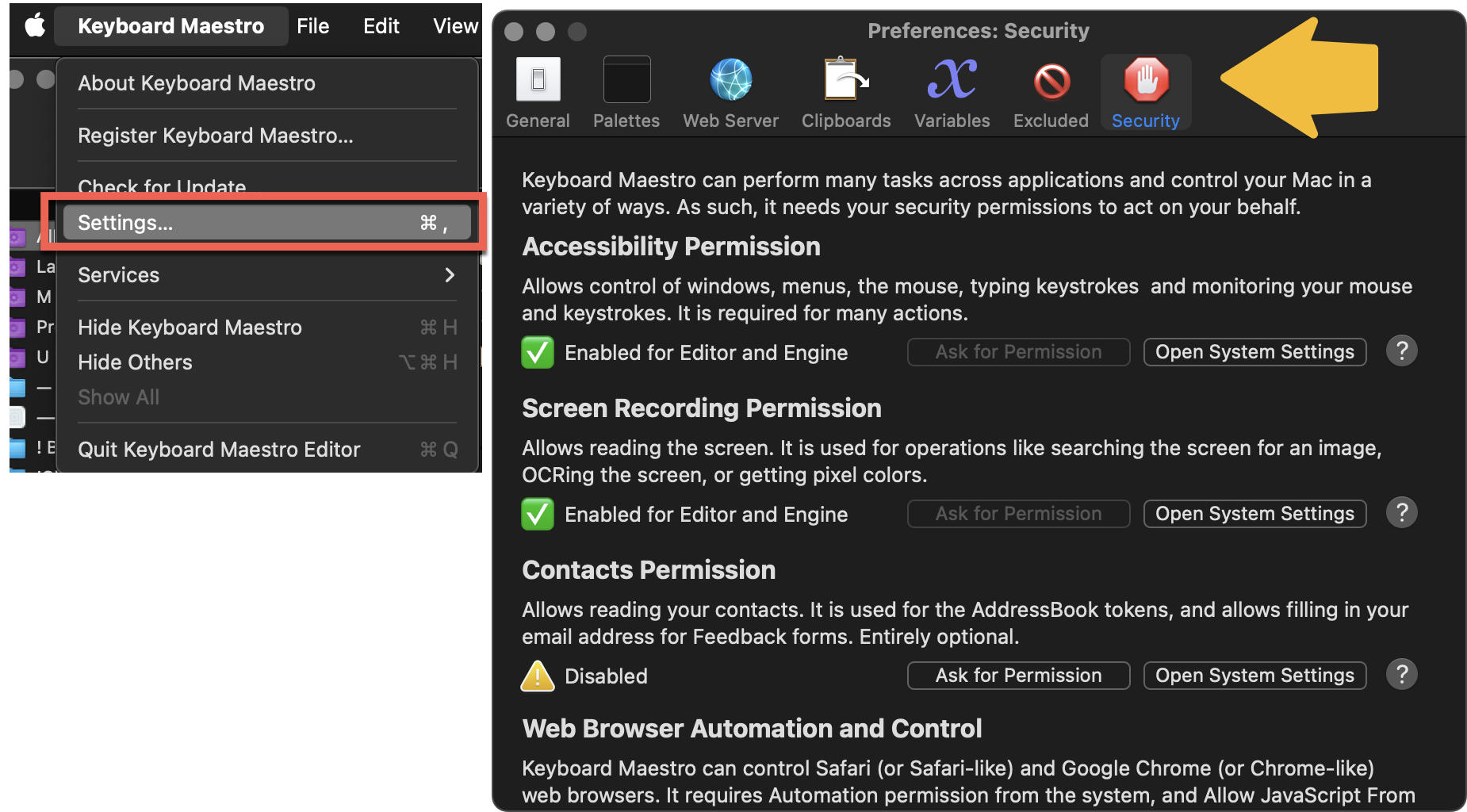Click the green check next to Screen Recording status

tap(538, 514)
